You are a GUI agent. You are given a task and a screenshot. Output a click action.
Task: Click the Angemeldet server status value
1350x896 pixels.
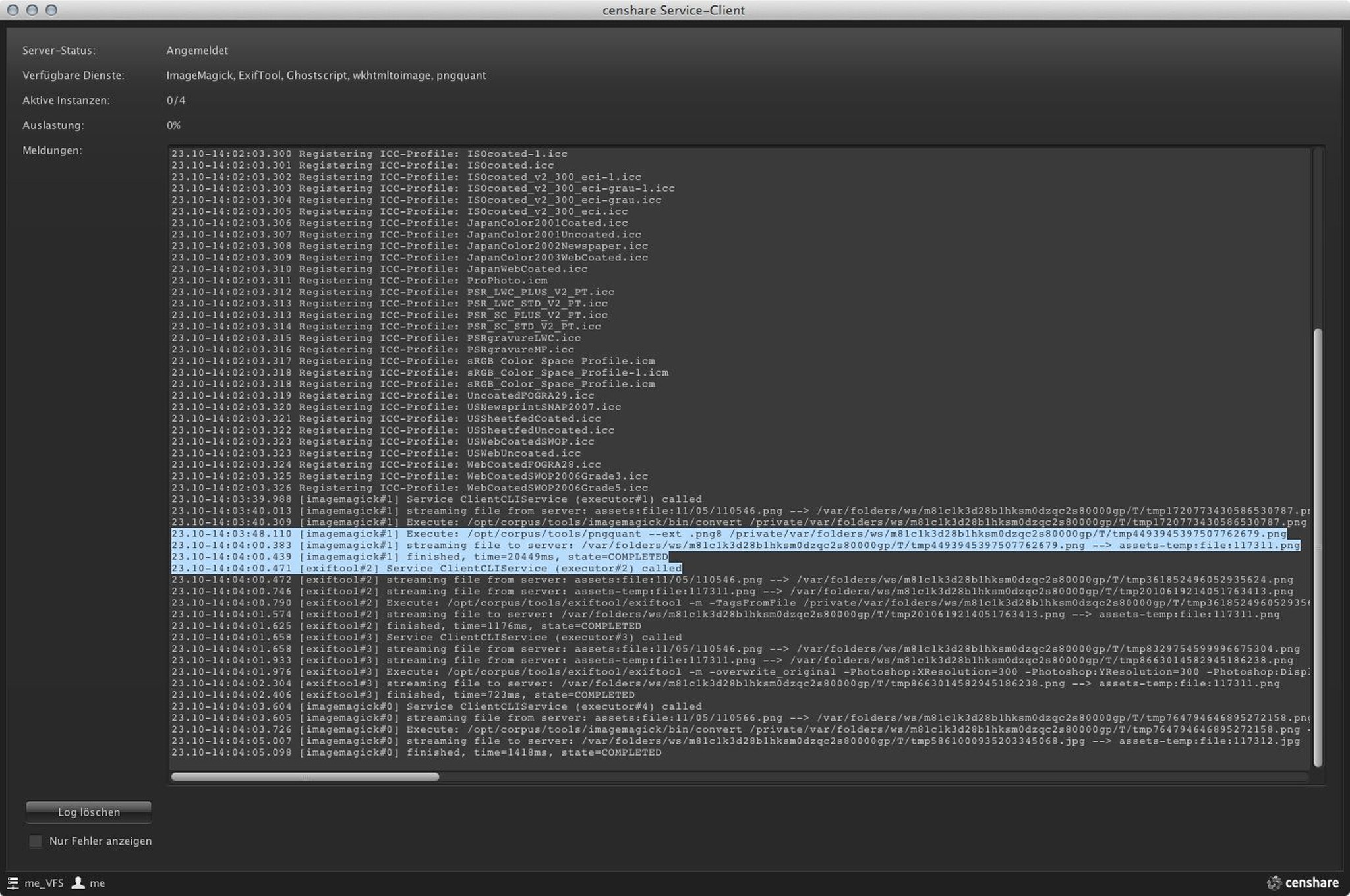197,51
